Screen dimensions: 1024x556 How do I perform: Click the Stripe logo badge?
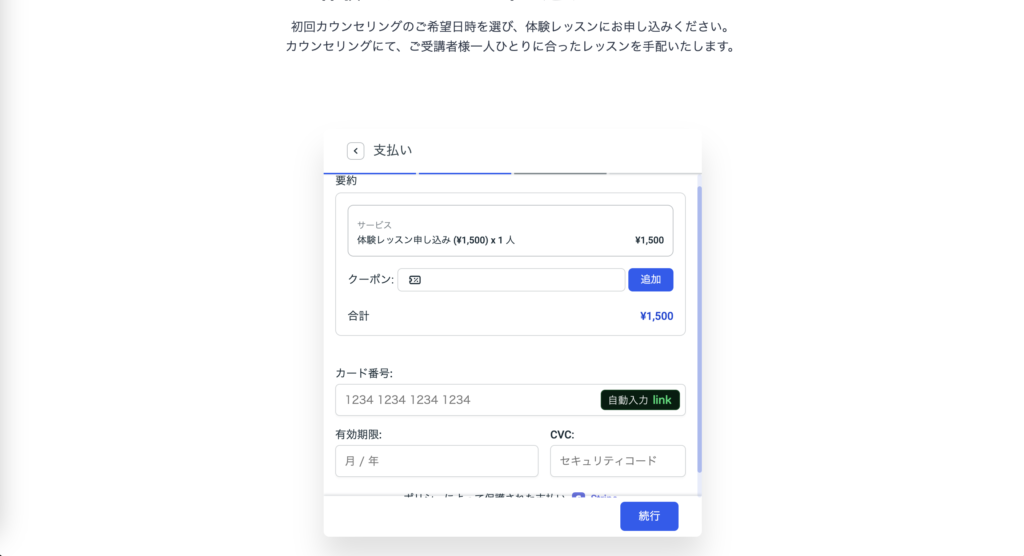(579, 496)
